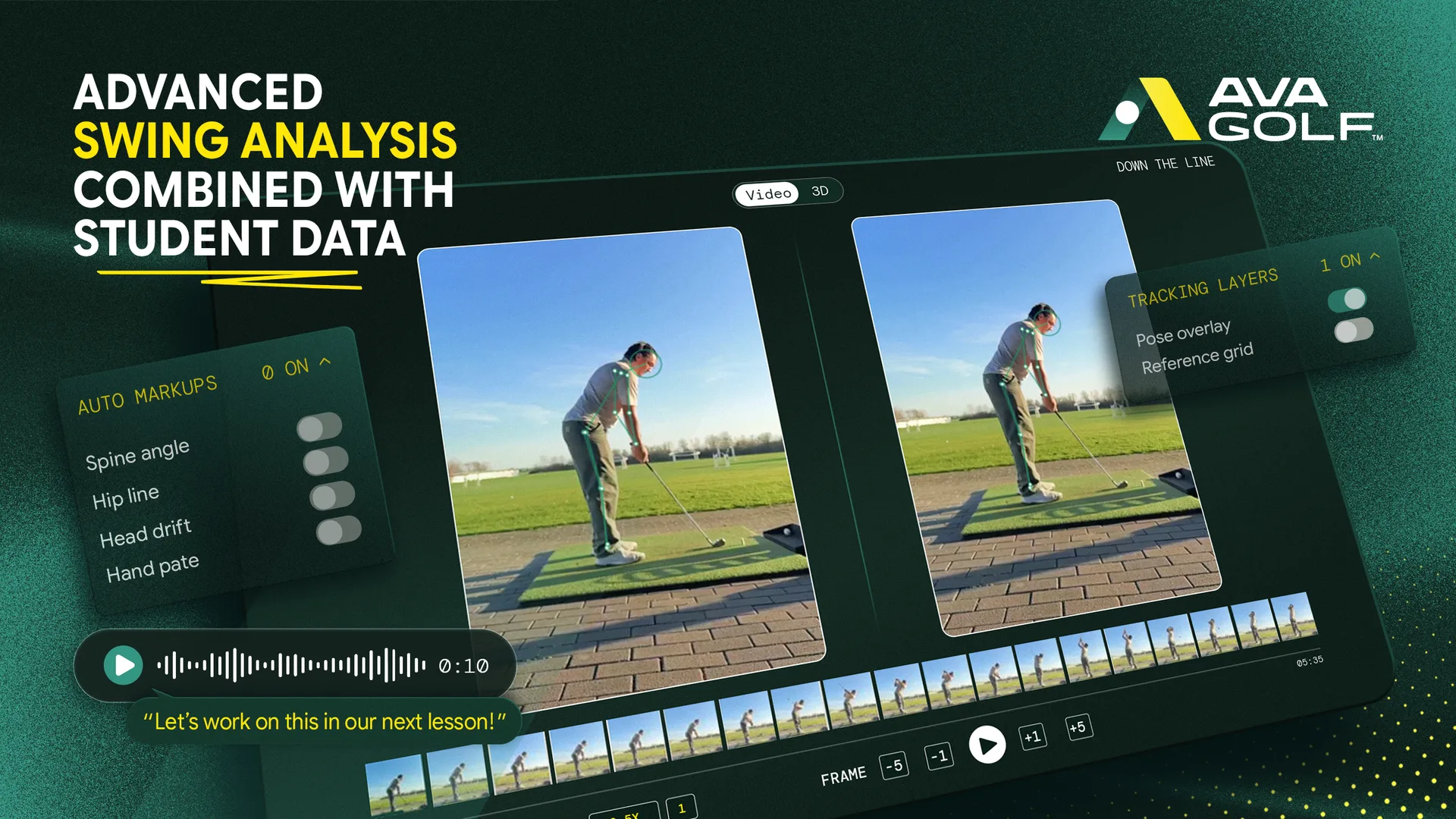Advance one frame with +1
Viewport: 1456px width, 819px height.
pyautogui.click(x=1033, y=736)
